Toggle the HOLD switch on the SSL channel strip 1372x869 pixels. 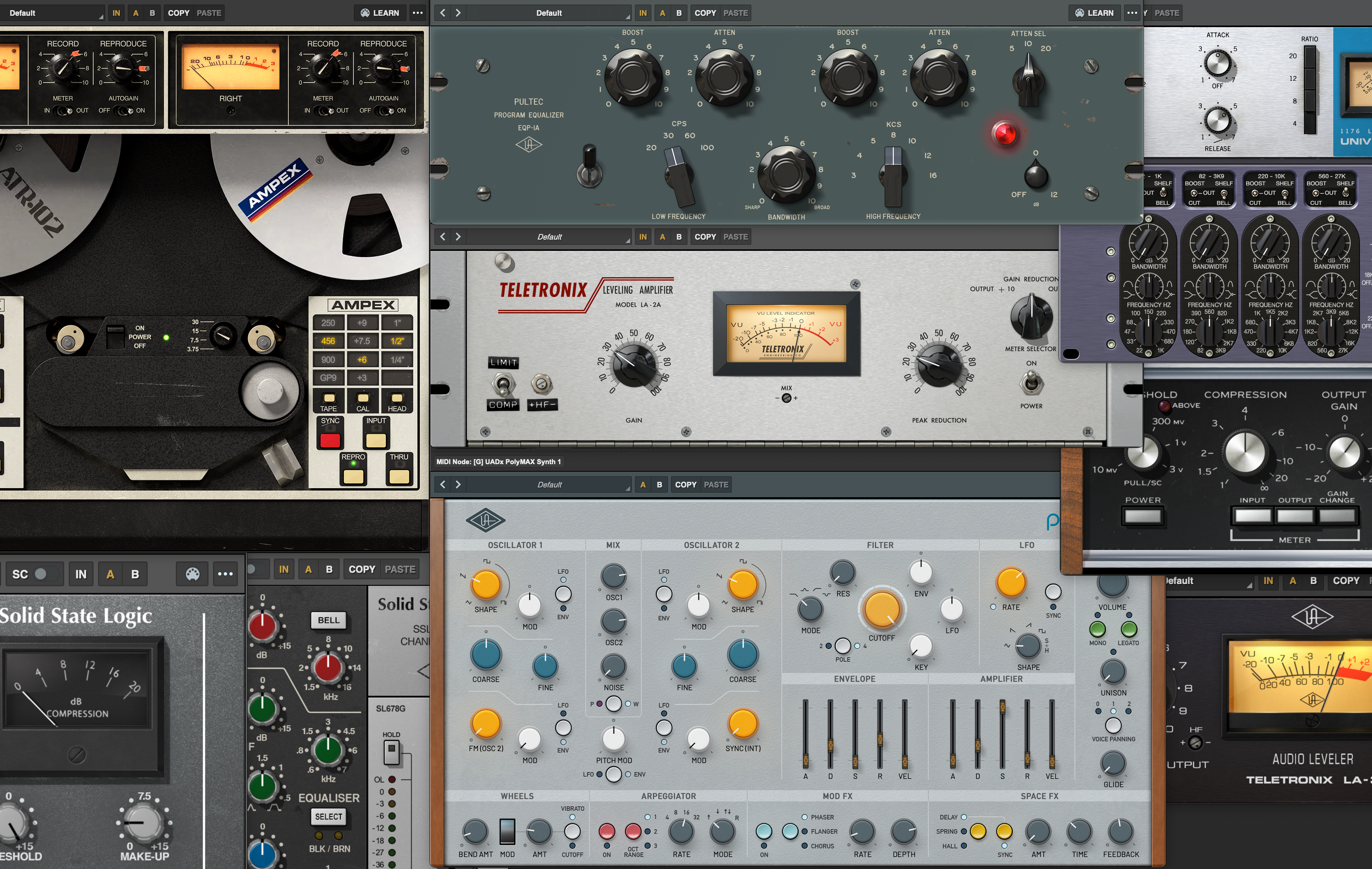[391, 753]
